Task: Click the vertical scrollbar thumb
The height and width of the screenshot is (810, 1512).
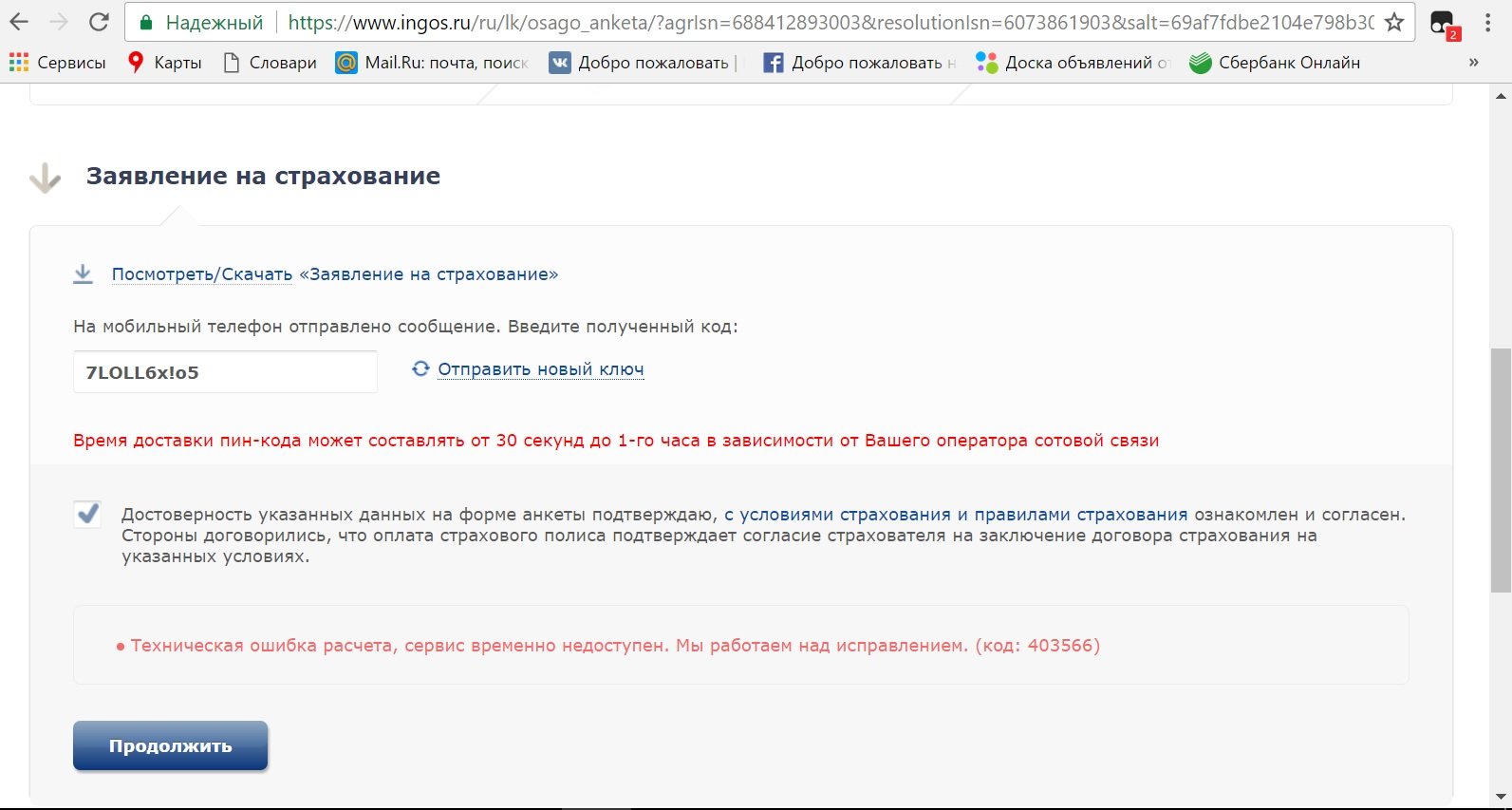Action: point(1501,470)
